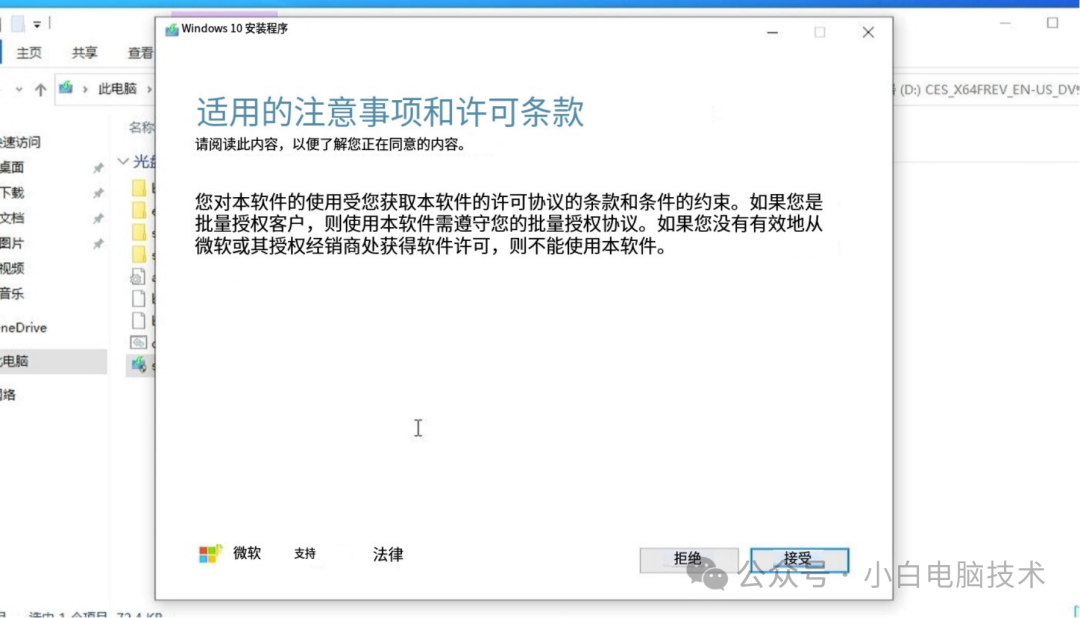Viewport: 1080px width, 618px height.
Task: Open the 支持 link in the setup dialog
Action: [x=305, y=554]
